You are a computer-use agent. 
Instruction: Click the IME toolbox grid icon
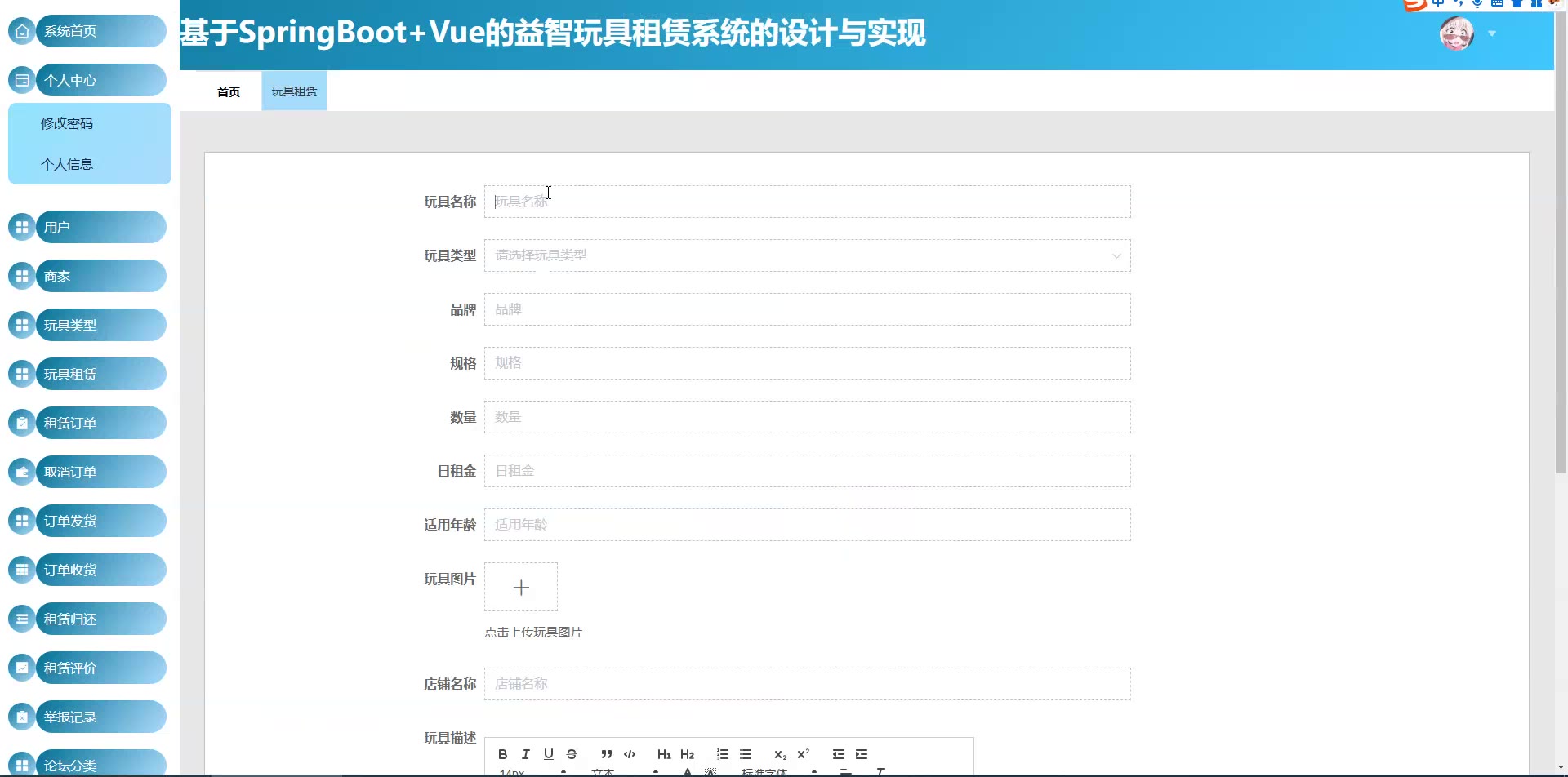(x=1536, y=3)
